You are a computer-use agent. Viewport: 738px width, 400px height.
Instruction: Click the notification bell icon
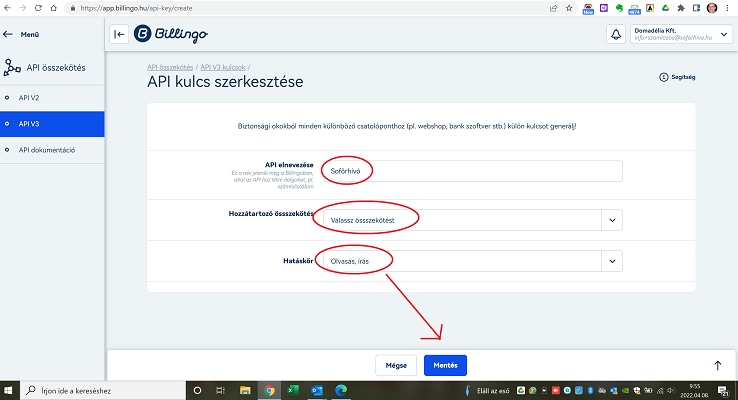pos(615,34)
